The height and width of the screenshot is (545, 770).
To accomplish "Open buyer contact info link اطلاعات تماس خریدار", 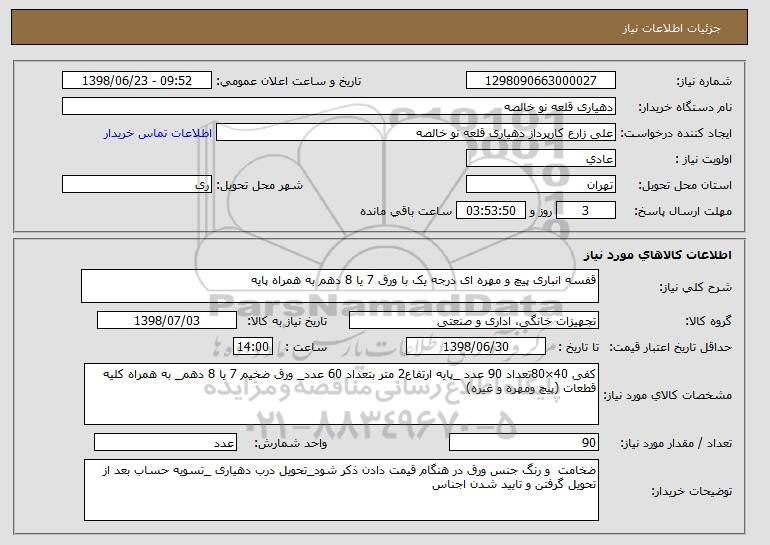I will (x=158, y=133).
